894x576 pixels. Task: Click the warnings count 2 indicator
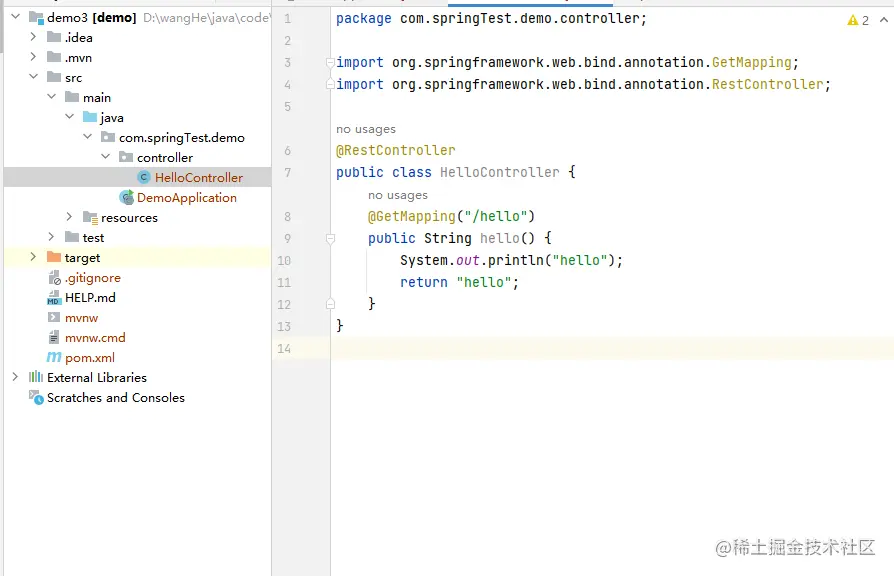coord(865,21)
